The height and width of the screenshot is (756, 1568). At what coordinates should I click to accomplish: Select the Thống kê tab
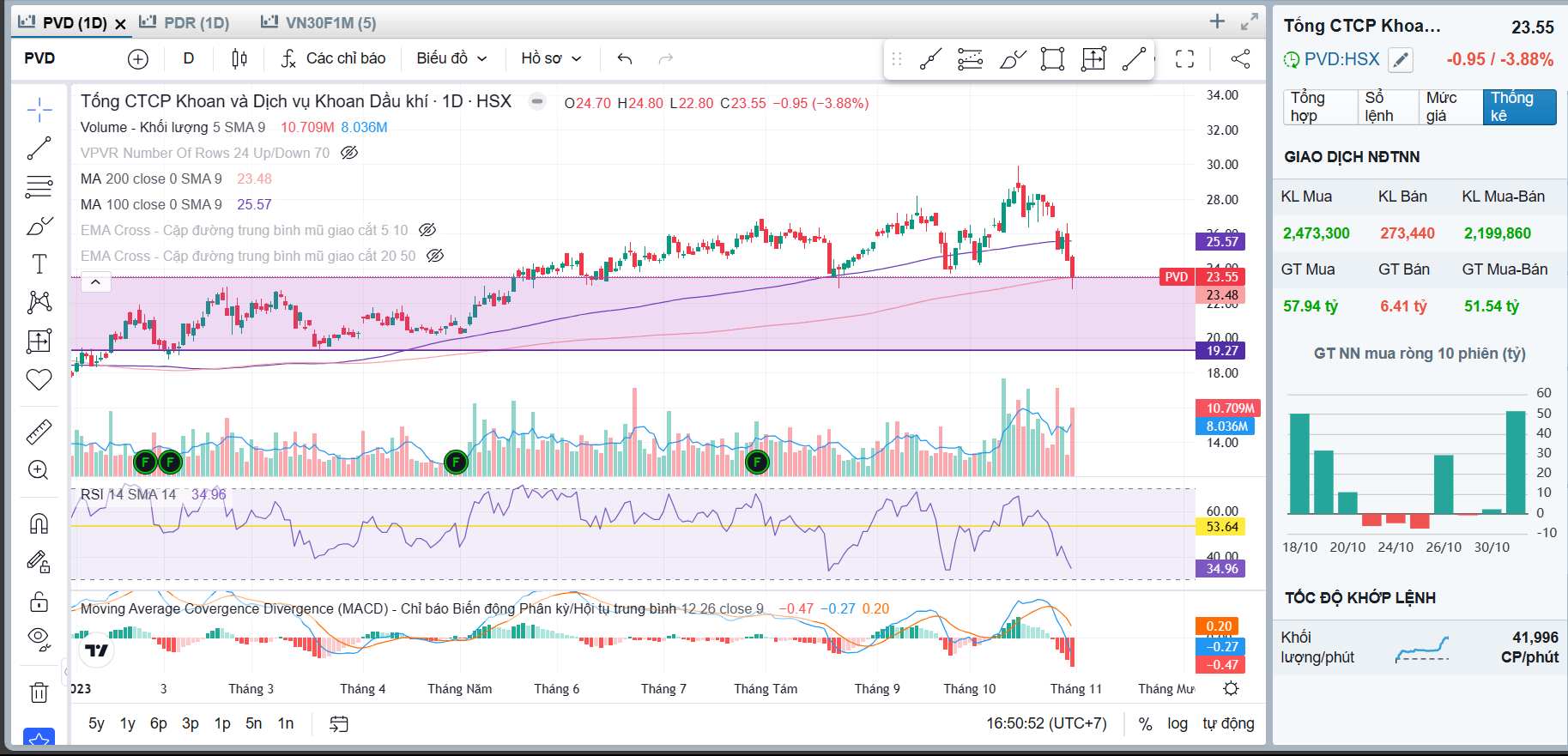click(x=1520, y=107)
